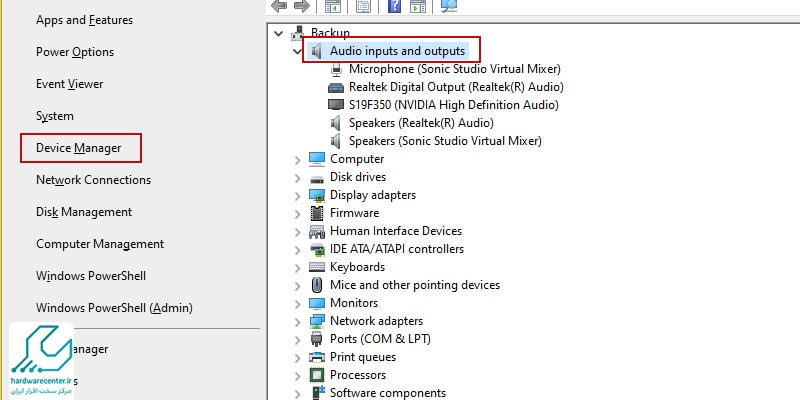This screenshot has width=800, height=400.
Task: Expand the Keyboards node
Action: coord(297,268)
